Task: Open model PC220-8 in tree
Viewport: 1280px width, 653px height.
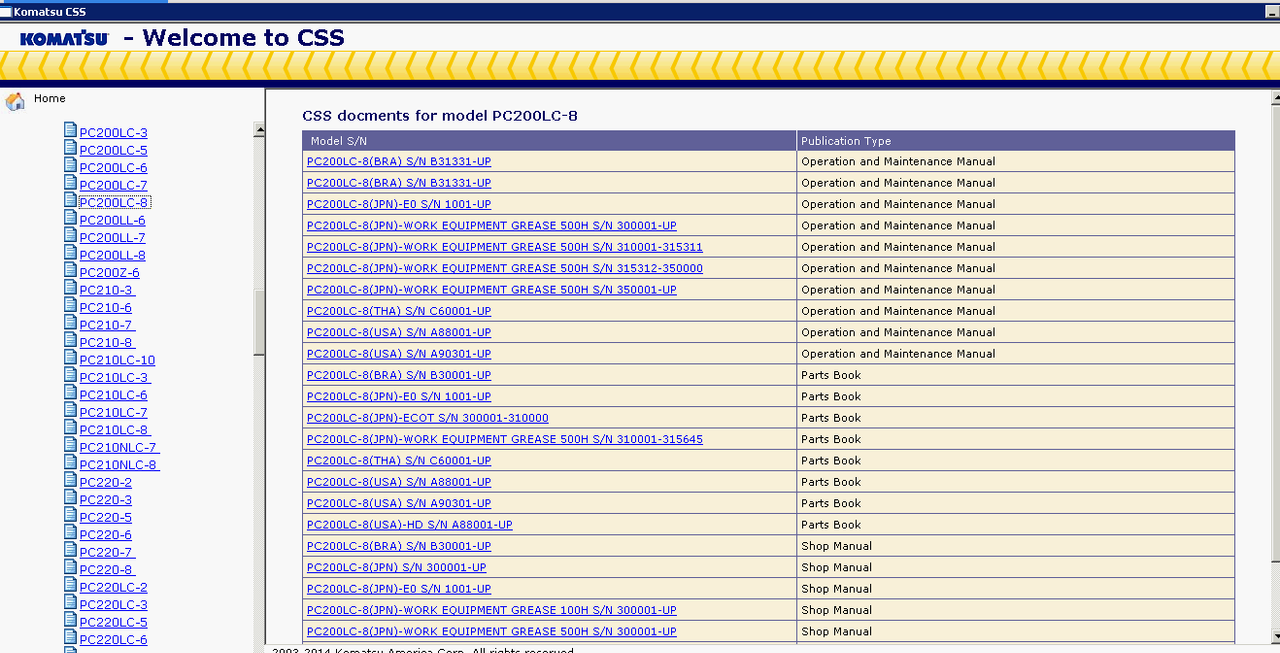Action: [x=105, y=570]
